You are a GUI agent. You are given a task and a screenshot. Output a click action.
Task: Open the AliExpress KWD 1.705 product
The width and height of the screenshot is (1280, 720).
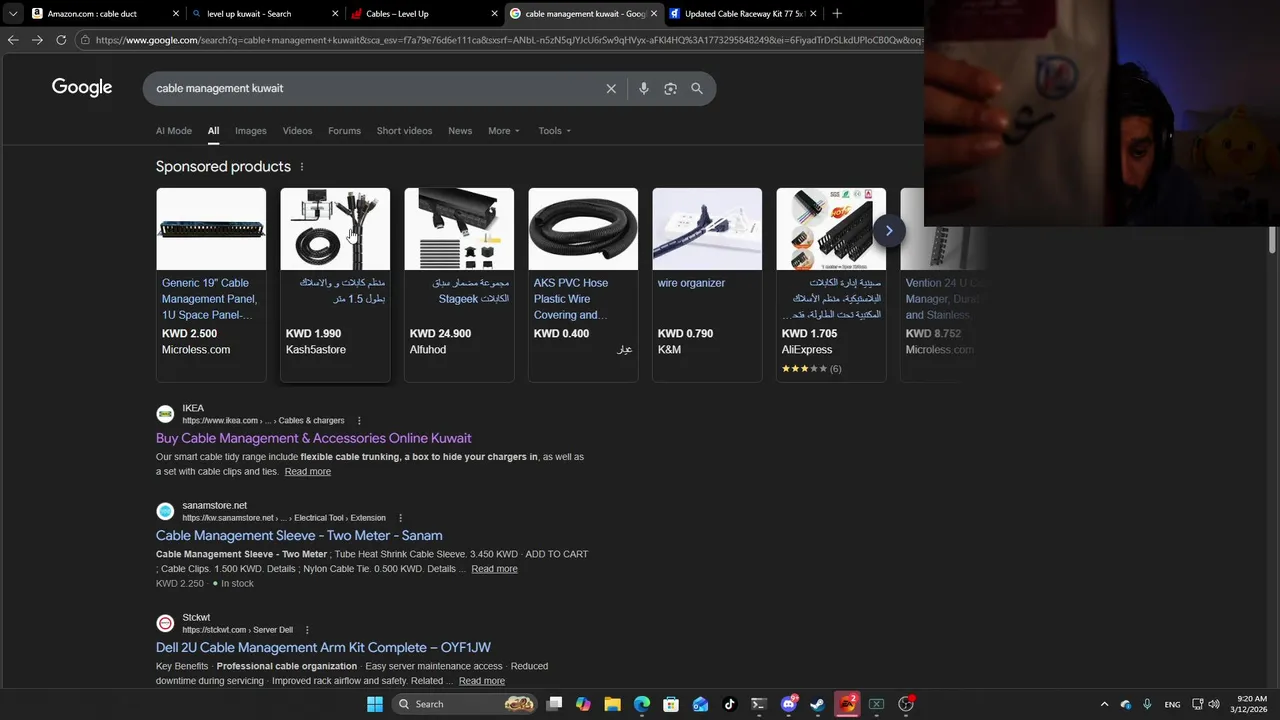pyautogui.click(x=831, y=285)
